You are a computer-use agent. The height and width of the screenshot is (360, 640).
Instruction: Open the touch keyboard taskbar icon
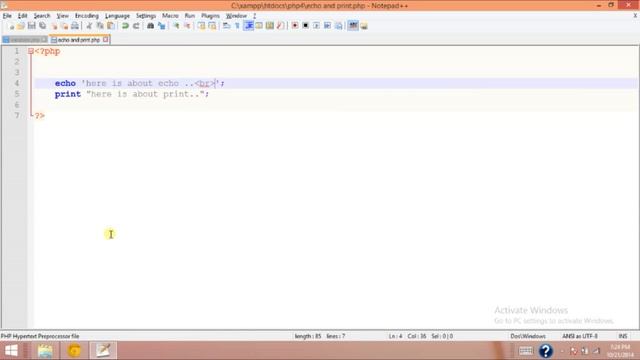526,351
